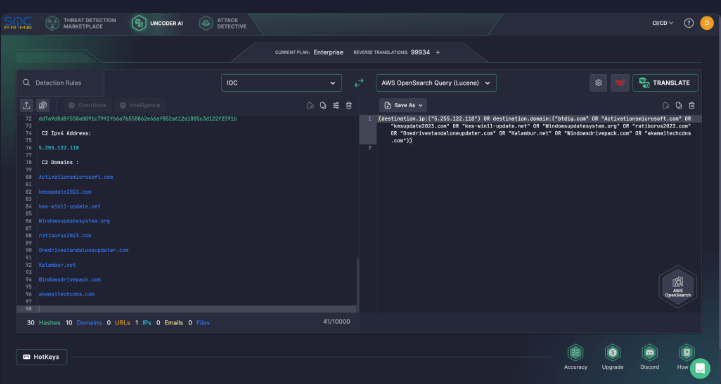This screenshot has height=384, width=721.
Task: Switch to Uncoder AI tab
Action: (158, 23)
